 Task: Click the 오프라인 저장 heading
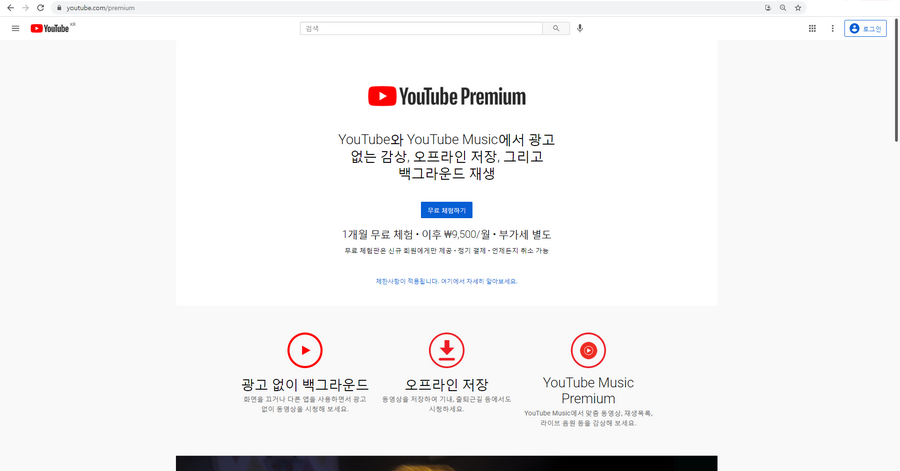pyautogui.click(x=447, y=384)
